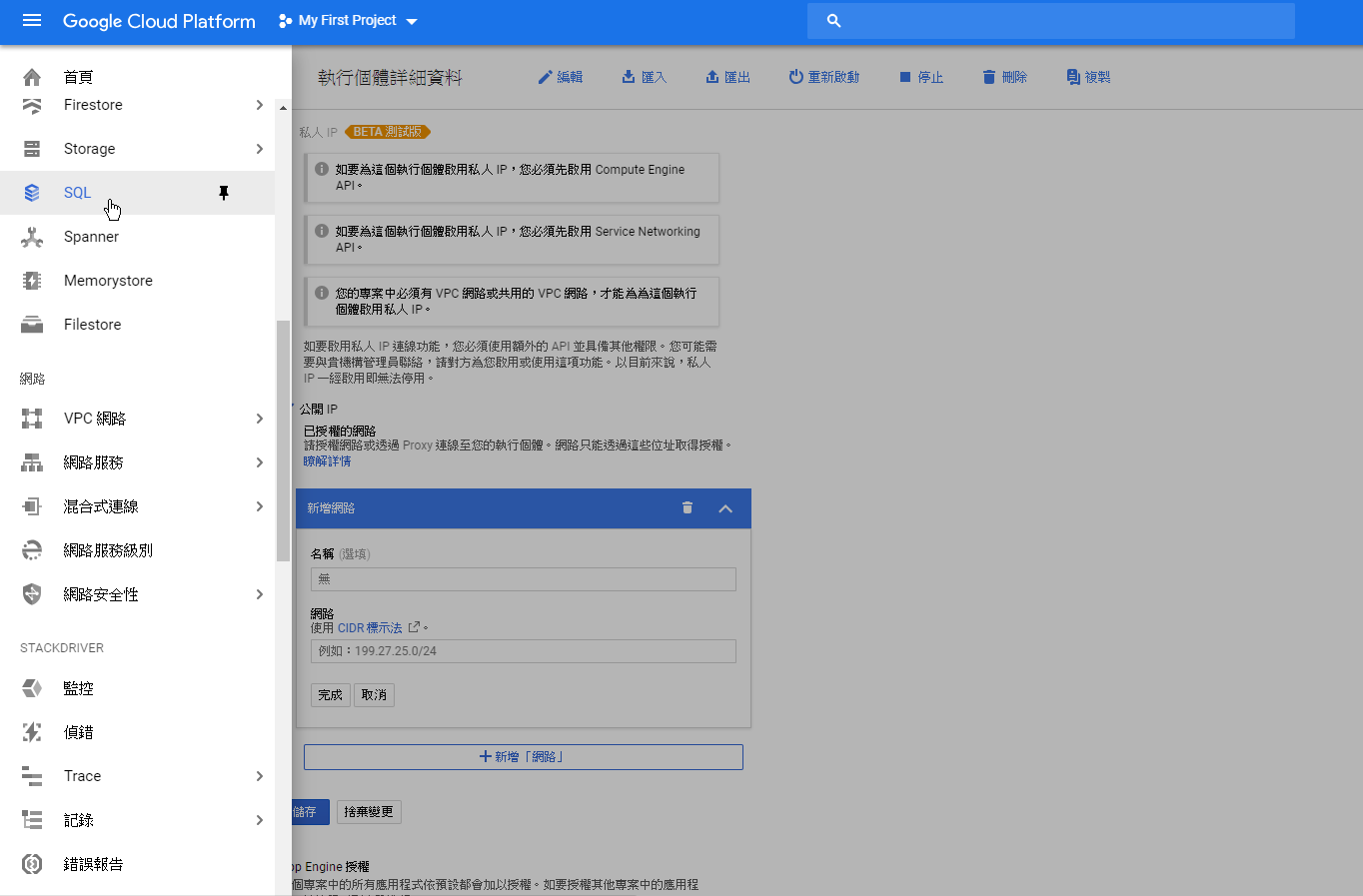The width and height of the screenshot is (1363, 896).
Task: Click the project selector dots icon
Action: point(286,20)
